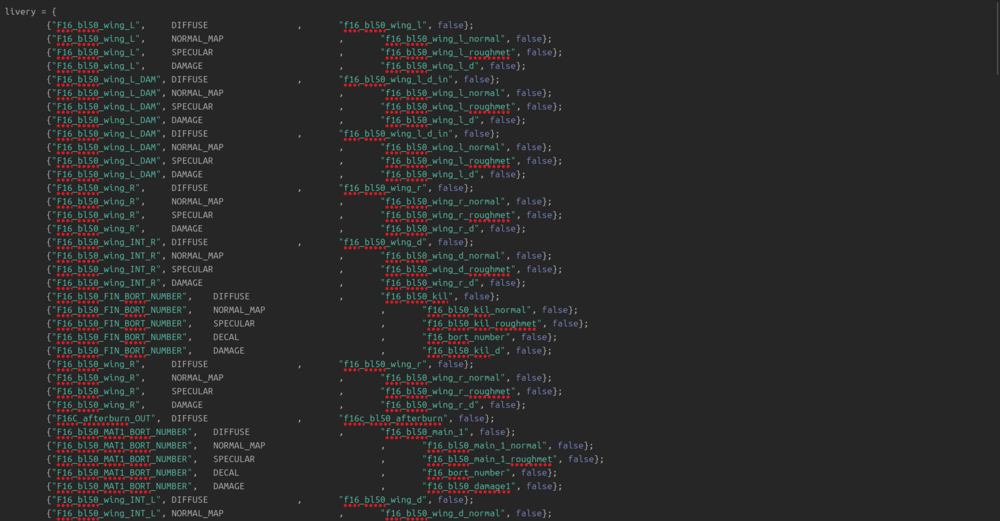The height and width of the screenshot is (521, 1000).
Task: Click "f16_bl50_main_1_normal" texture string
Action: coord(485,446)
